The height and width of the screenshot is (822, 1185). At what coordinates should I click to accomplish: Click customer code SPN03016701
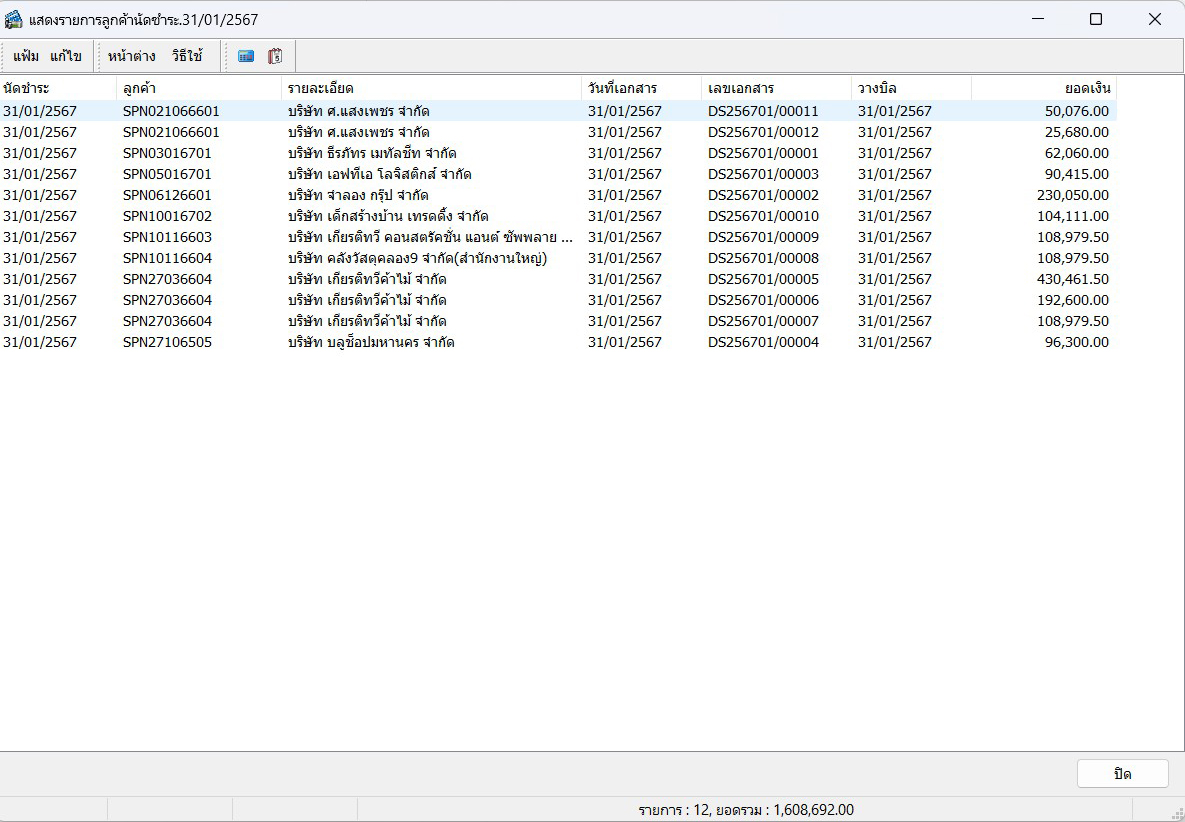pyautogui.click(x=167, y=153)
